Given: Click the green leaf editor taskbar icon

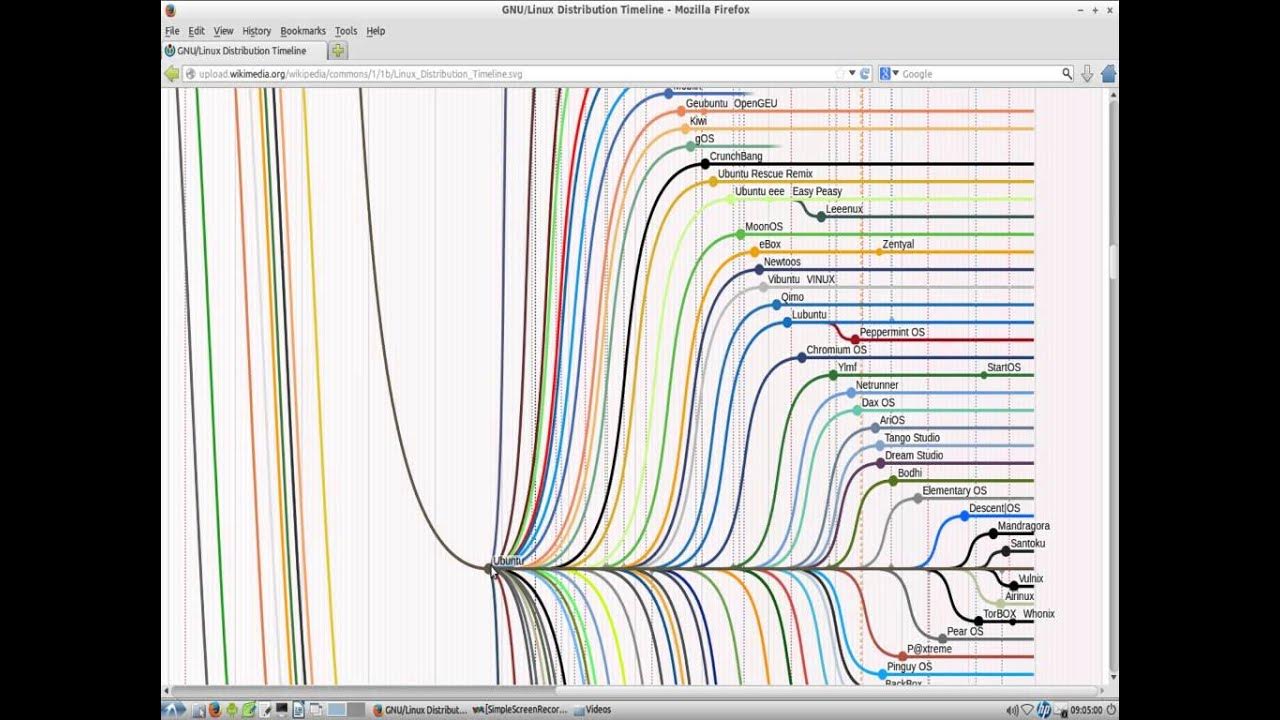Looking at the screenshot, I should pos(249,710).
